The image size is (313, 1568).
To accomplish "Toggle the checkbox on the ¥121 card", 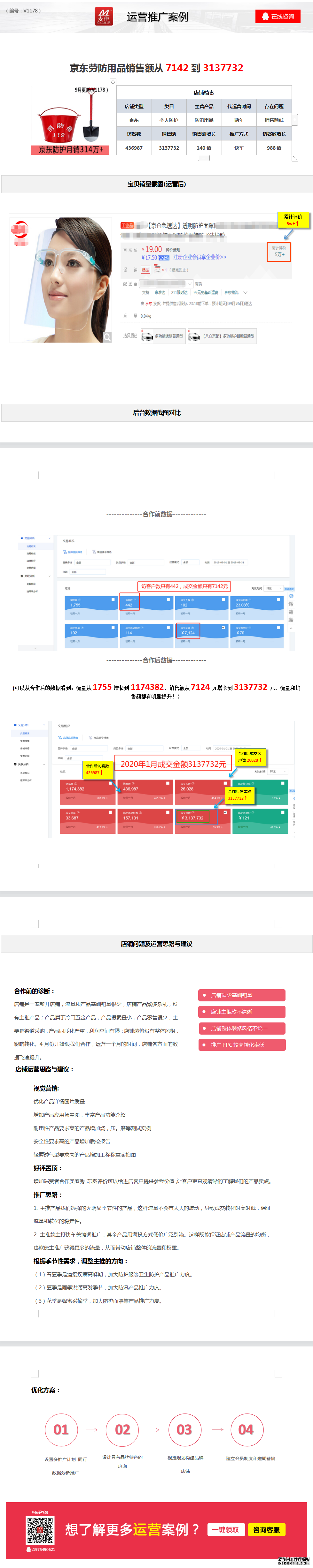I will [283, 812].
